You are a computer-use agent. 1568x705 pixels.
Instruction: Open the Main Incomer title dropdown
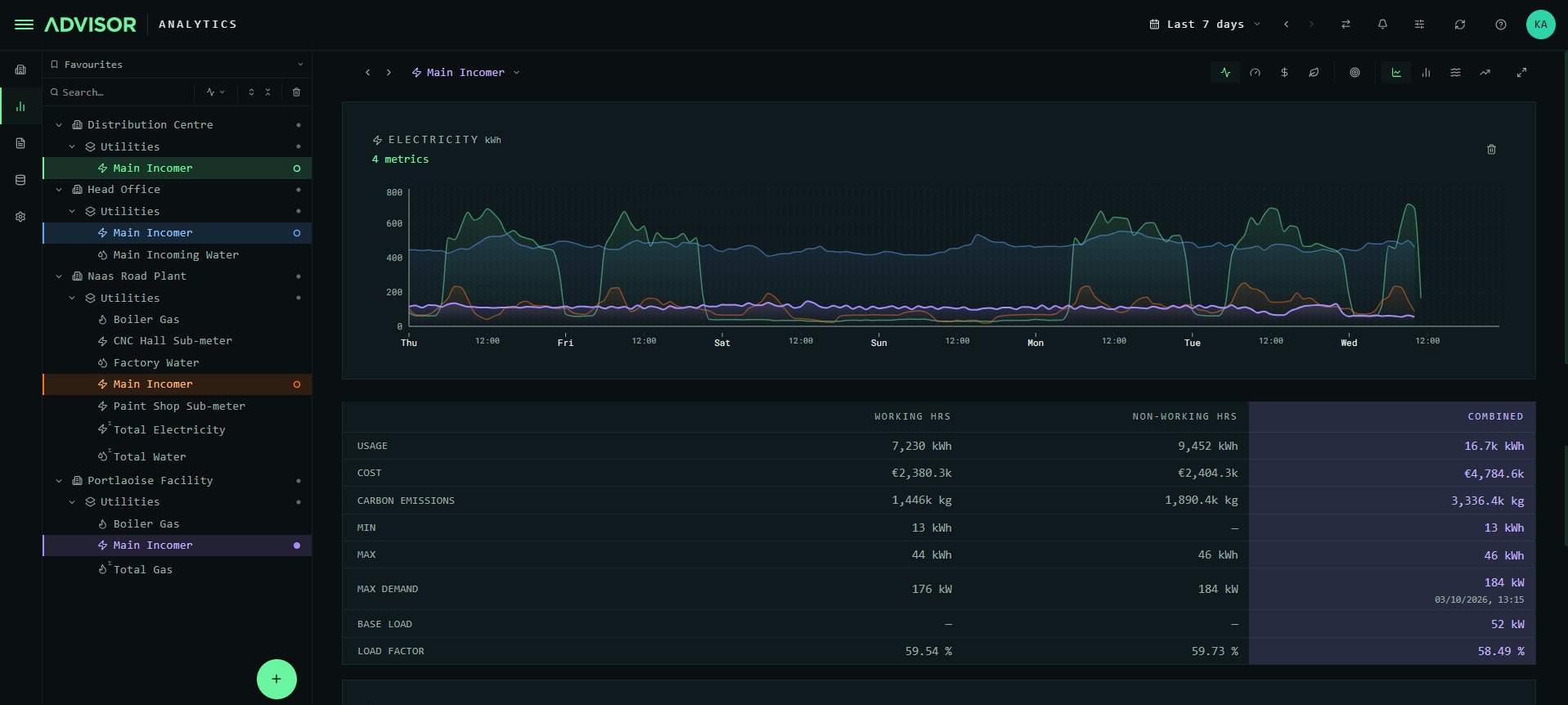[465, 73]
